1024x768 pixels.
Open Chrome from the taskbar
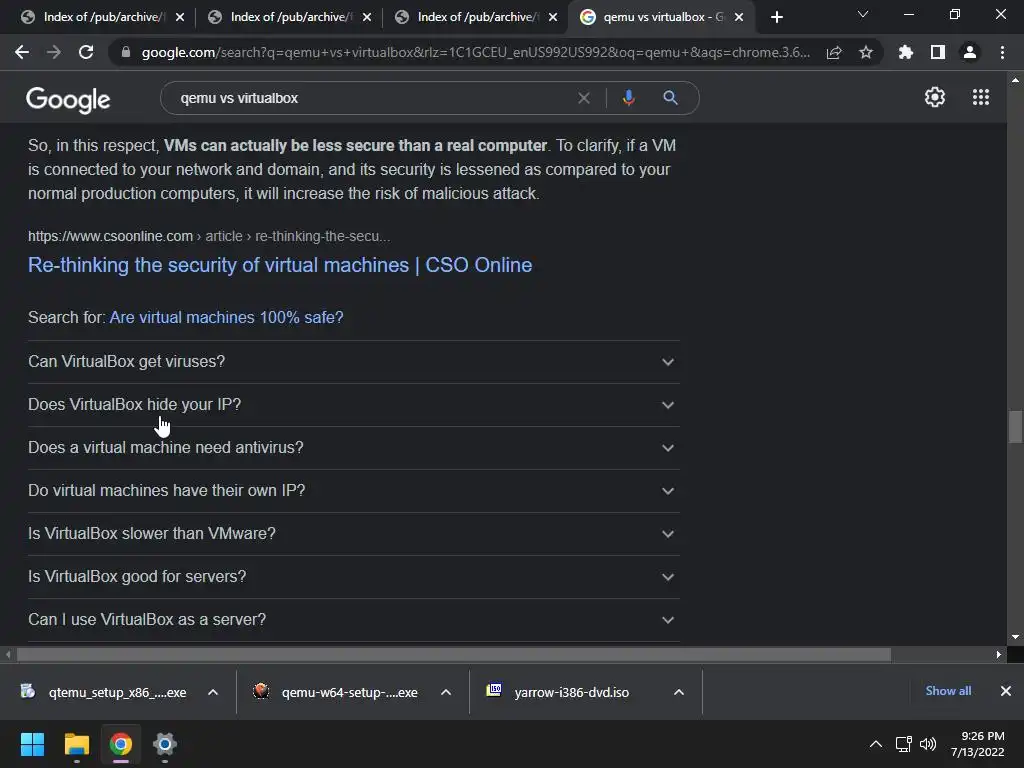(x=120, y=744)
